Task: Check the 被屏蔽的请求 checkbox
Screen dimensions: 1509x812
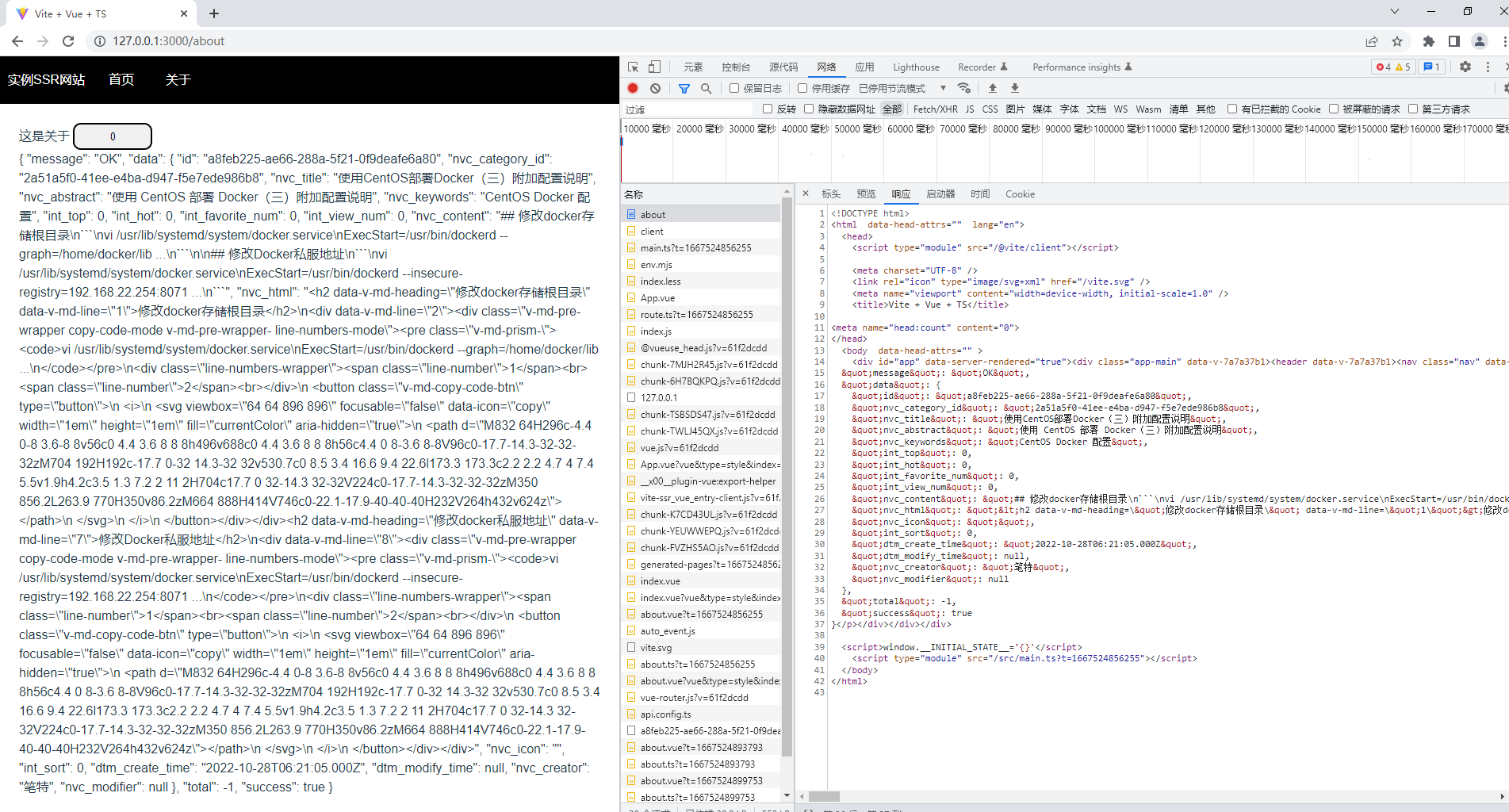Action: click(x=1334, y=109)
